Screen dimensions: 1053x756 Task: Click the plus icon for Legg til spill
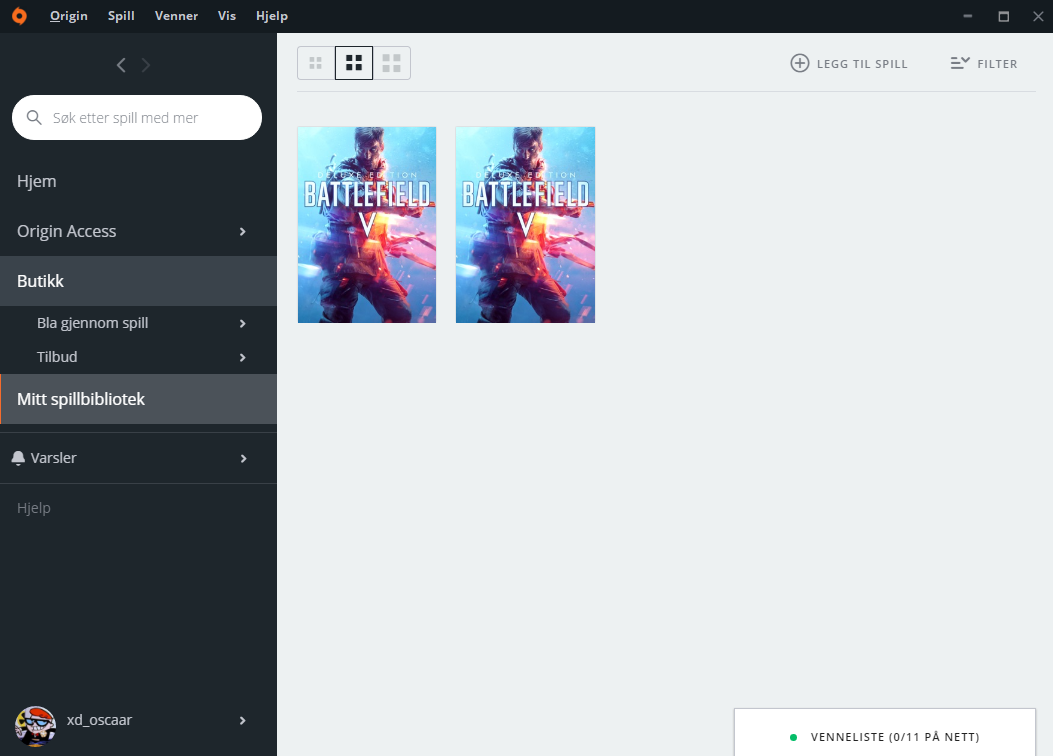[x=799, y=63]
